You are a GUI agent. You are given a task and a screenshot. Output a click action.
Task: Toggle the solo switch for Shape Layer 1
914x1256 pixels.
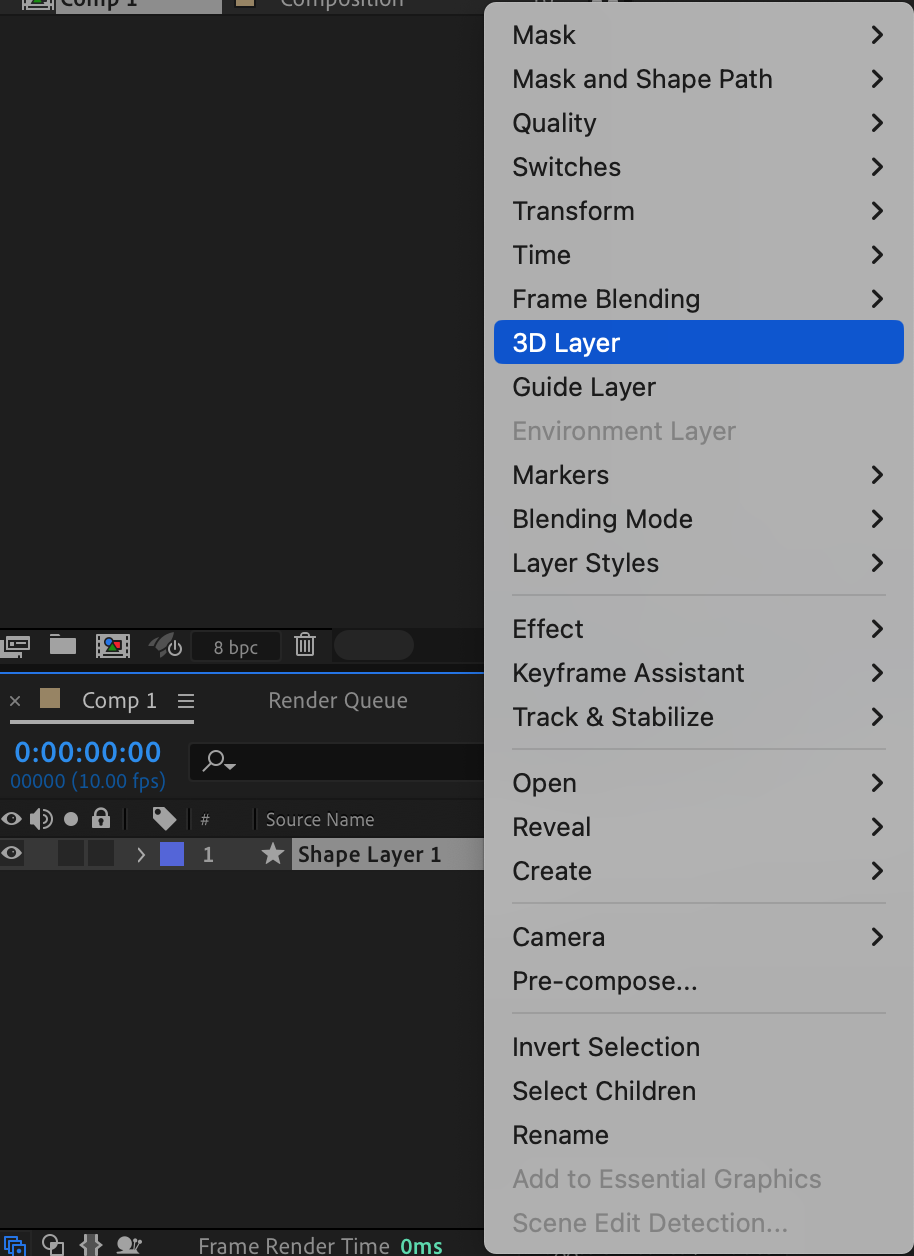click(x=70, y=854)
